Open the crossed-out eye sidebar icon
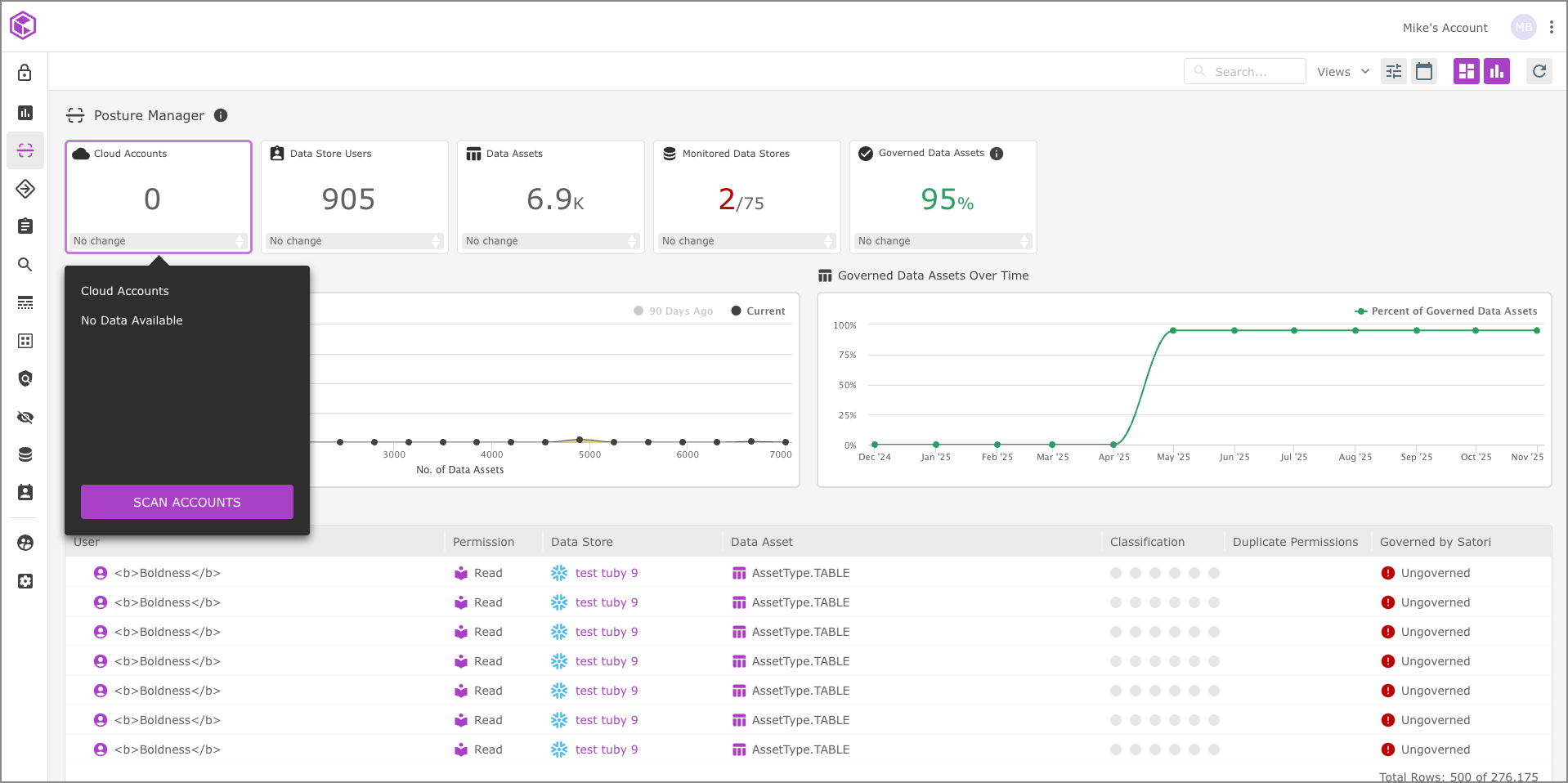The image size is (1568, 783). tap(25, 418)
